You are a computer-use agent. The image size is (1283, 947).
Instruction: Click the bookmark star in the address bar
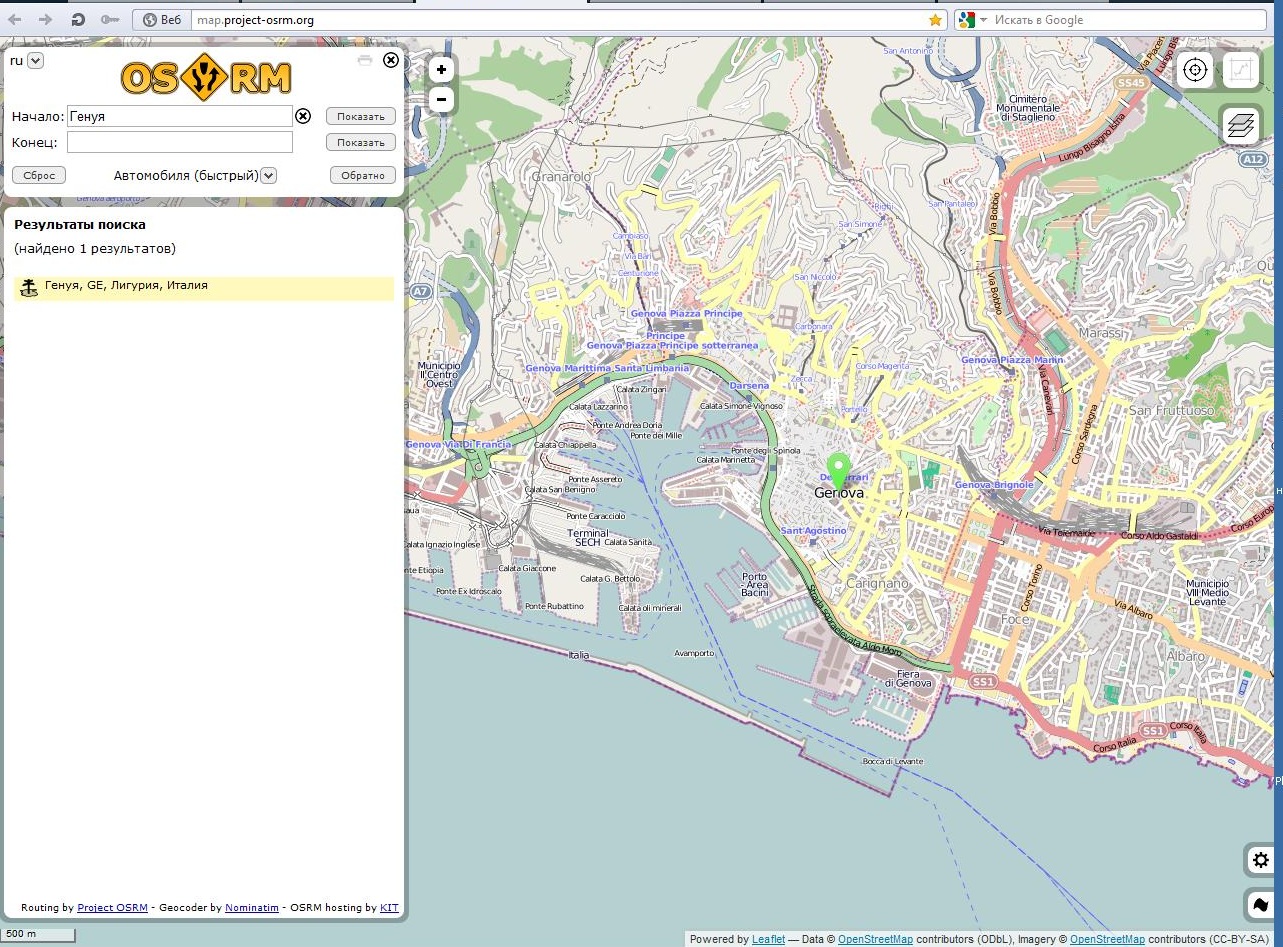tap(935, 20)
